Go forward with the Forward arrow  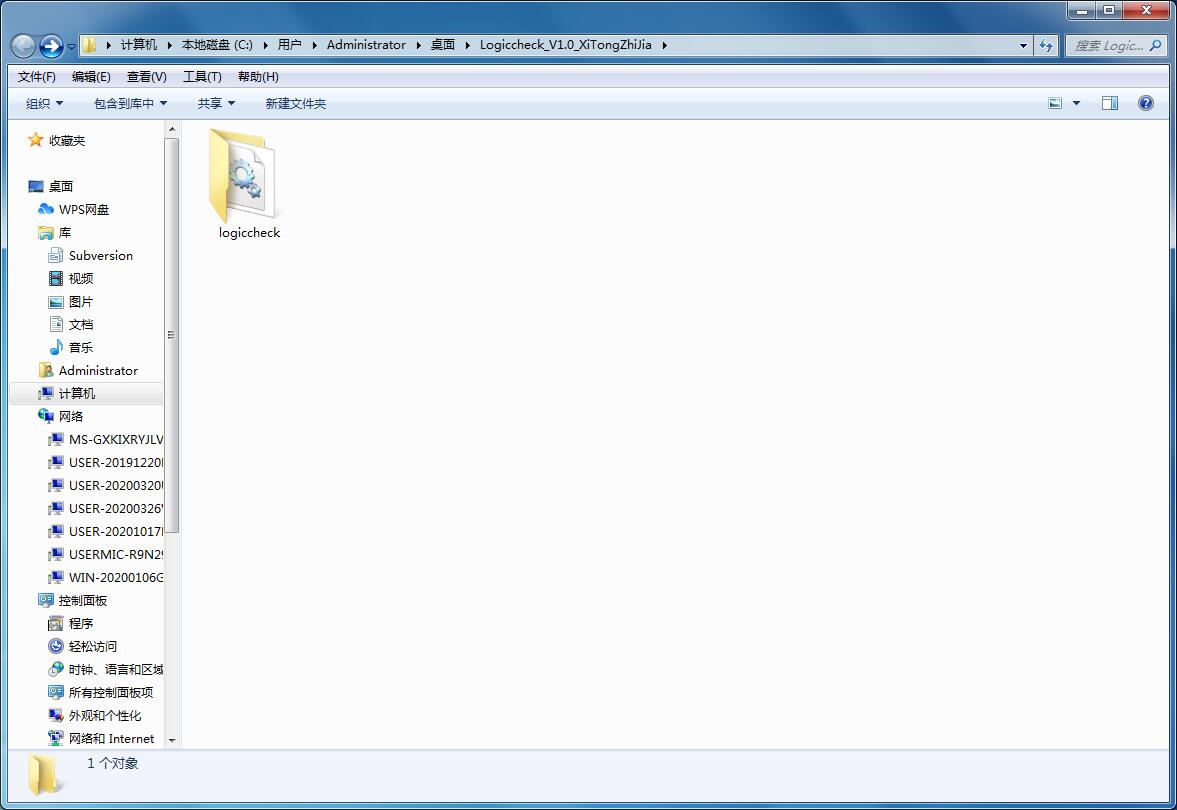(51, 46)
